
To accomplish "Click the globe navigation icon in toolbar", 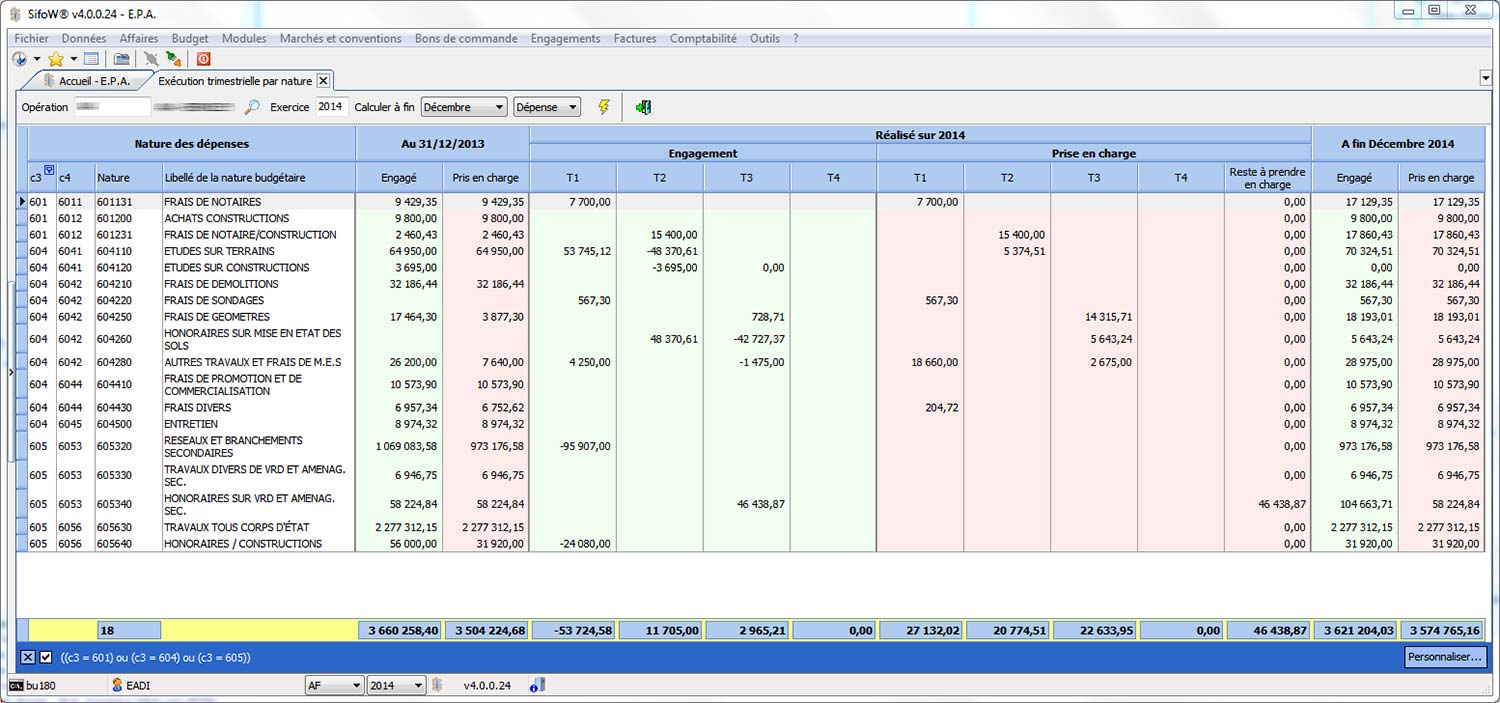I will pos(19,59).
